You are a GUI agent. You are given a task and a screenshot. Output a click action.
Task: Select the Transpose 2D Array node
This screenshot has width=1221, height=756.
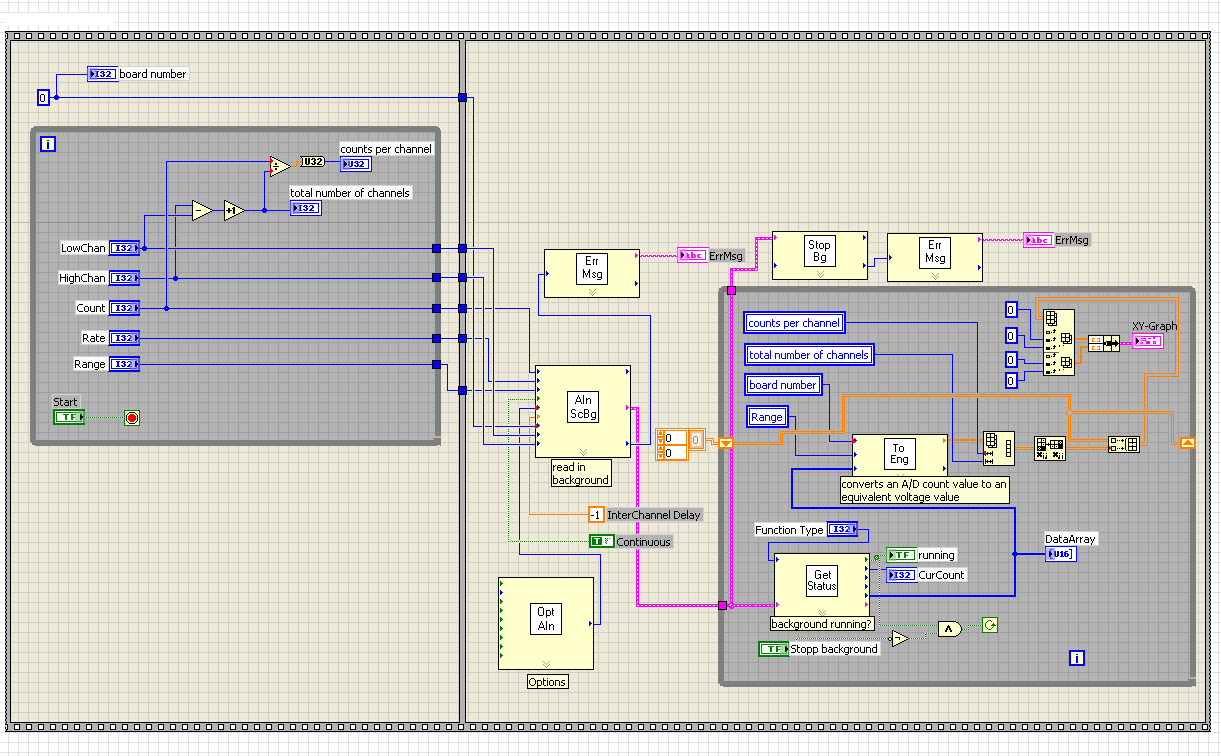click(1050, 447)
